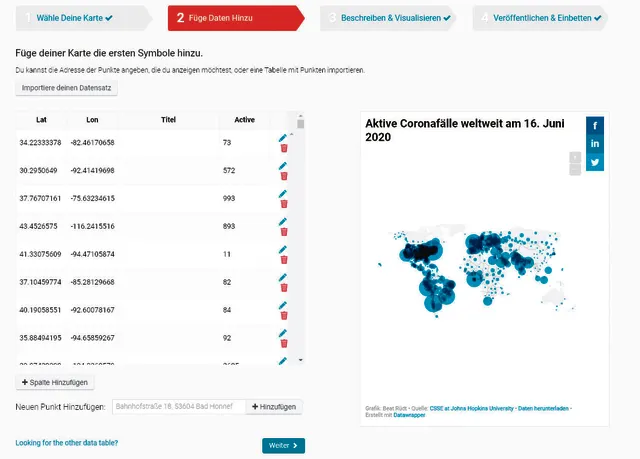The height and width of the screenshot is (459, 640).
Task: Share the map on LinkedIn
Action: pyautogui.click(x=595, y=144)
